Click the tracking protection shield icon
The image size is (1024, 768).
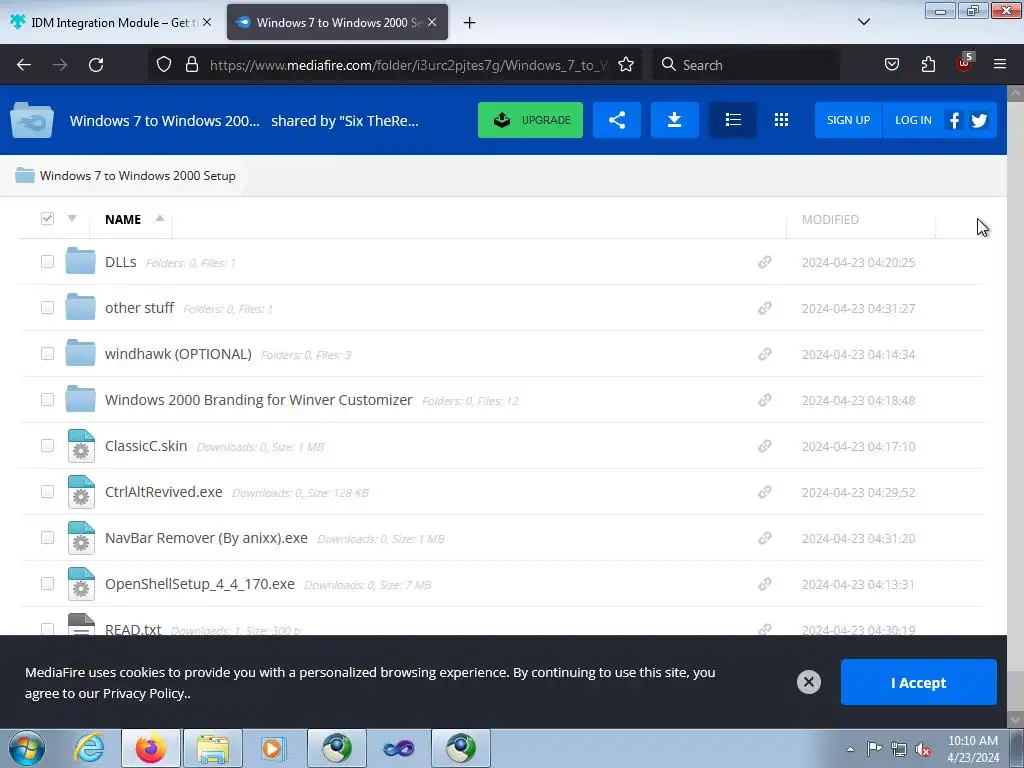[164, 65]
